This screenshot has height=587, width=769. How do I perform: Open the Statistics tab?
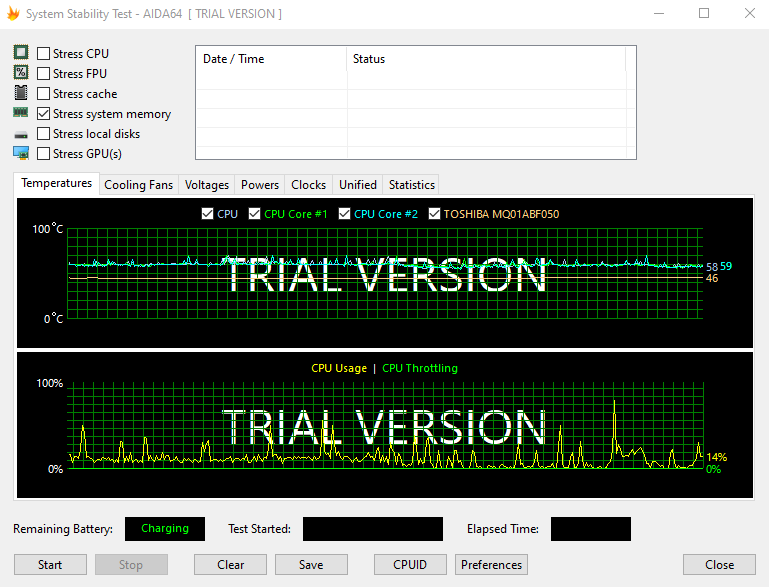(411, 185)
